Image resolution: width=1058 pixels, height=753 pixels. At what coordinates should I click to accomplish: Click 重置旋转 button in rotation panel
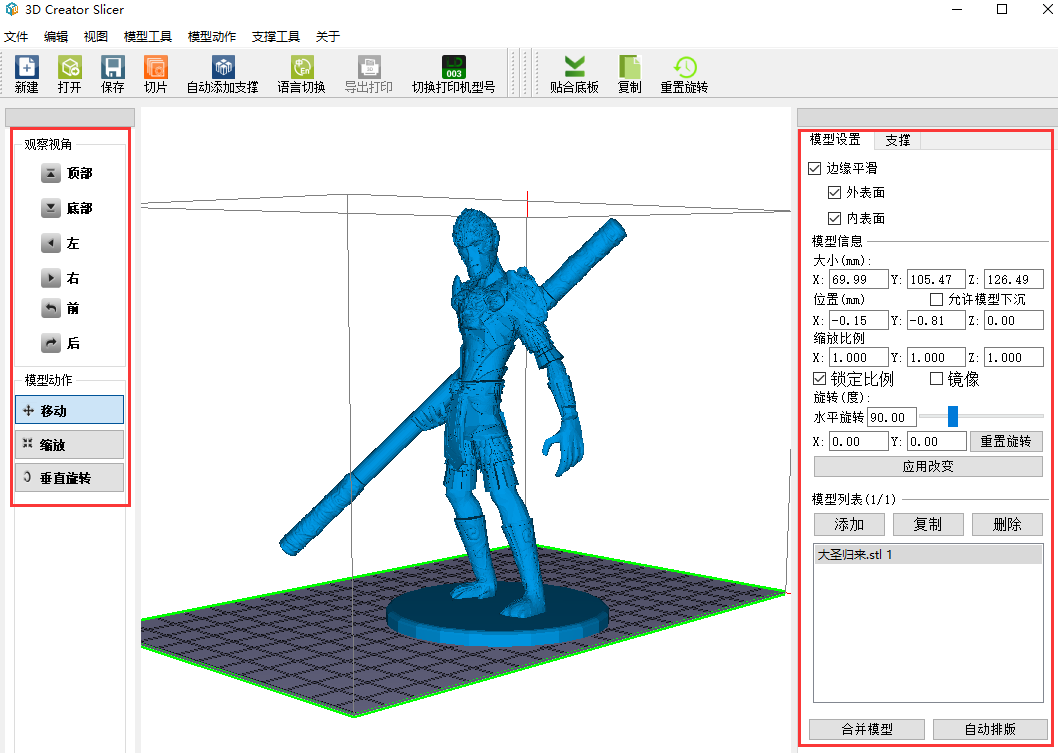click(1006, 441)
